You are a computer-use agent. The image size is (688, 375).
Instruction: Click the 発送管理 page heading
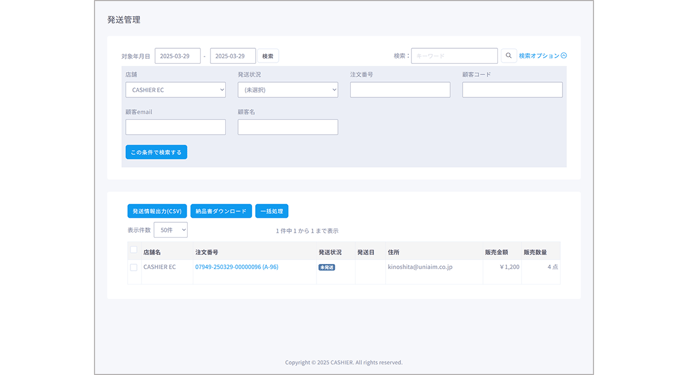point(124,20)
